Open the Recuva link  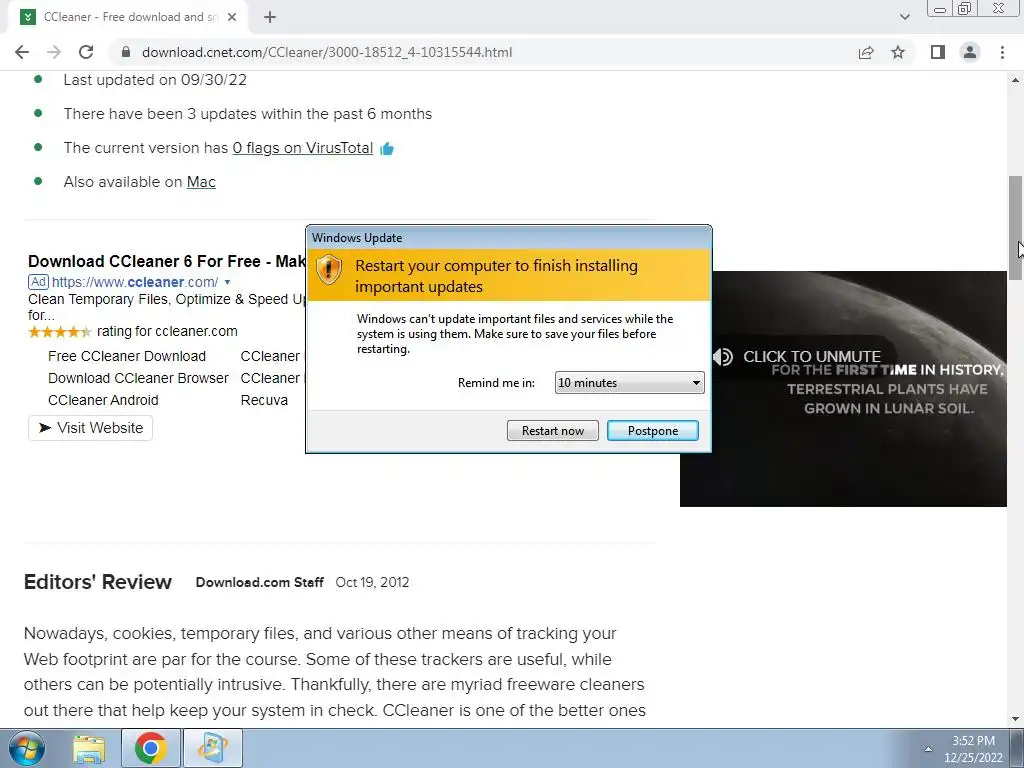point(264,400)
